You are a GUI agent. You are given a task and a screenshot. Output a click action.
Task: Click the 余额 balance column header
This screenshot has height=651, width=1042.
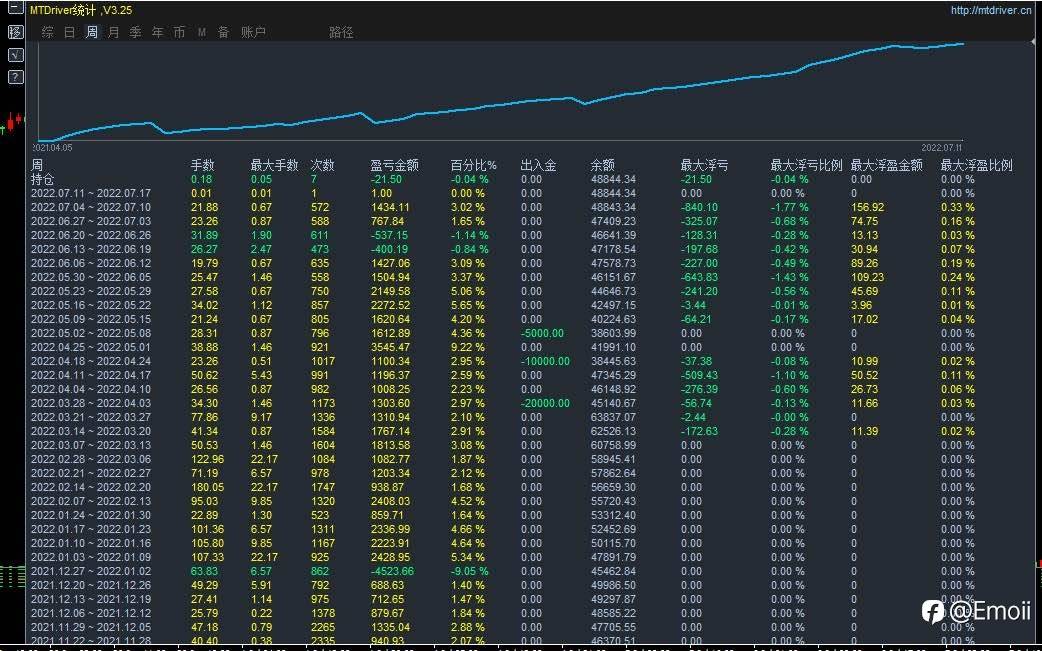click(603, 165)
